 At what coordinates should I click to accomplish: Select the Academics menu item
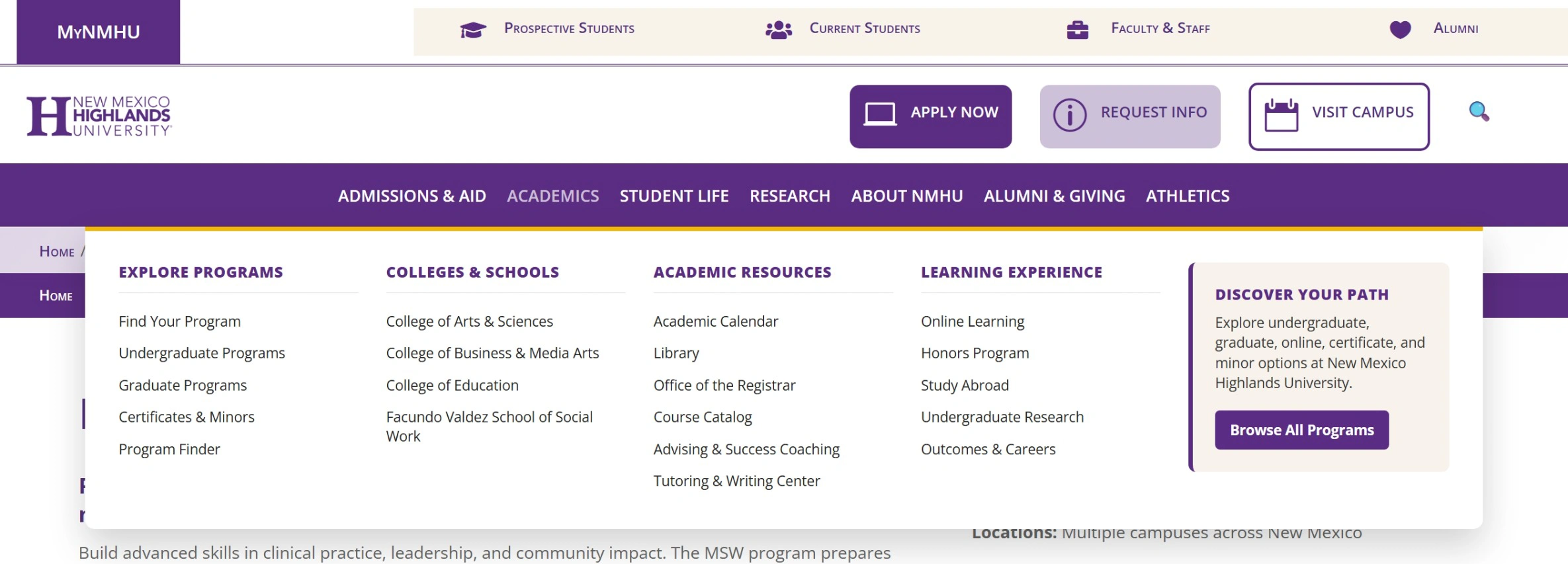[x=553, y=196]
